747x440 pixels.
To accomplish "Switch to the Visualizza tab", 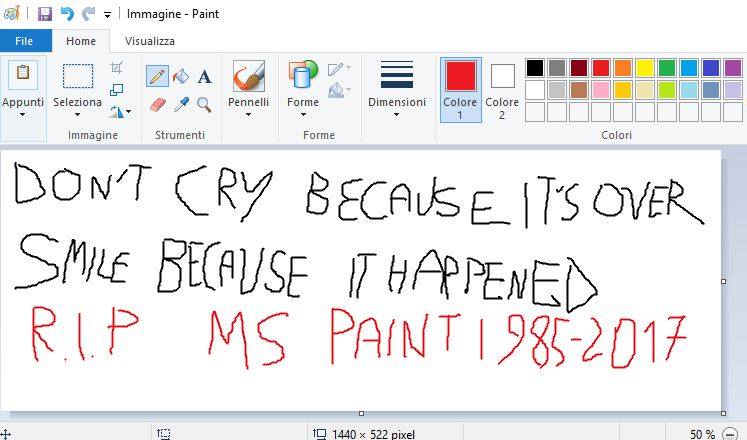I will click(150, 41).
